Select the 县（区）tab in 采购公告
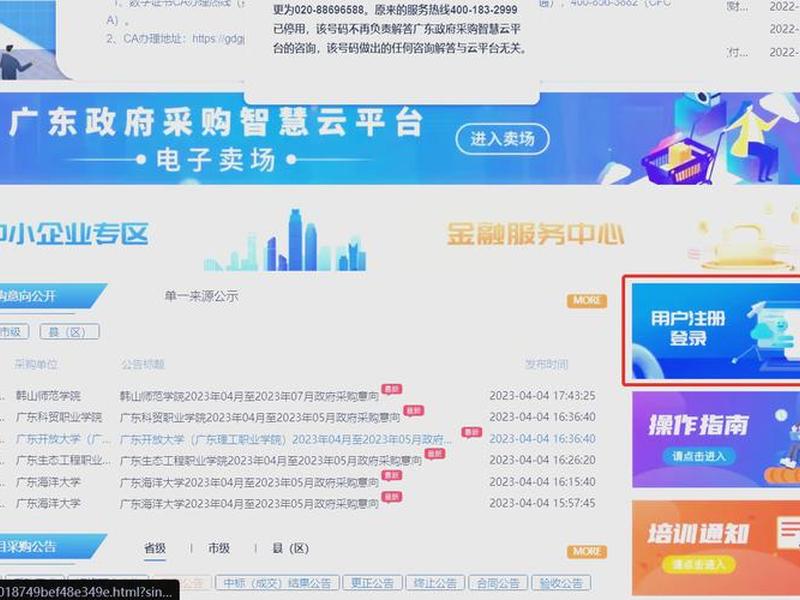The image size is (800, 600). (x=290, y=548)
